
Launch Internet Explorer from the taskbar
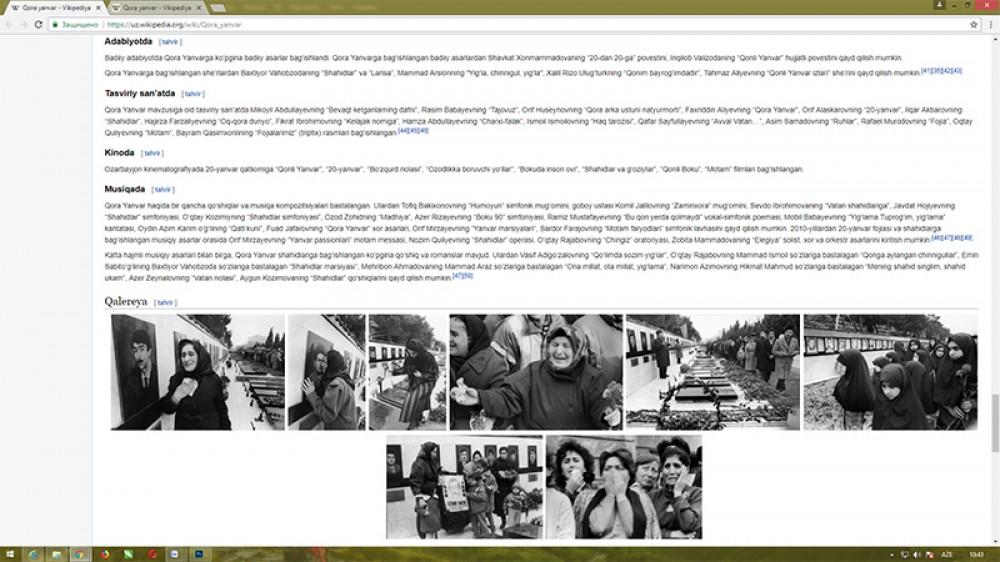tap(34, 553)
